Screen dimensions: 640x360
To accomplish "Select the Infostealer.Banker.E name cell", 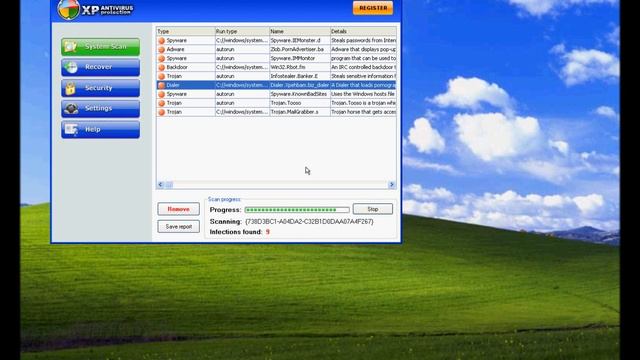I will 300,76.
